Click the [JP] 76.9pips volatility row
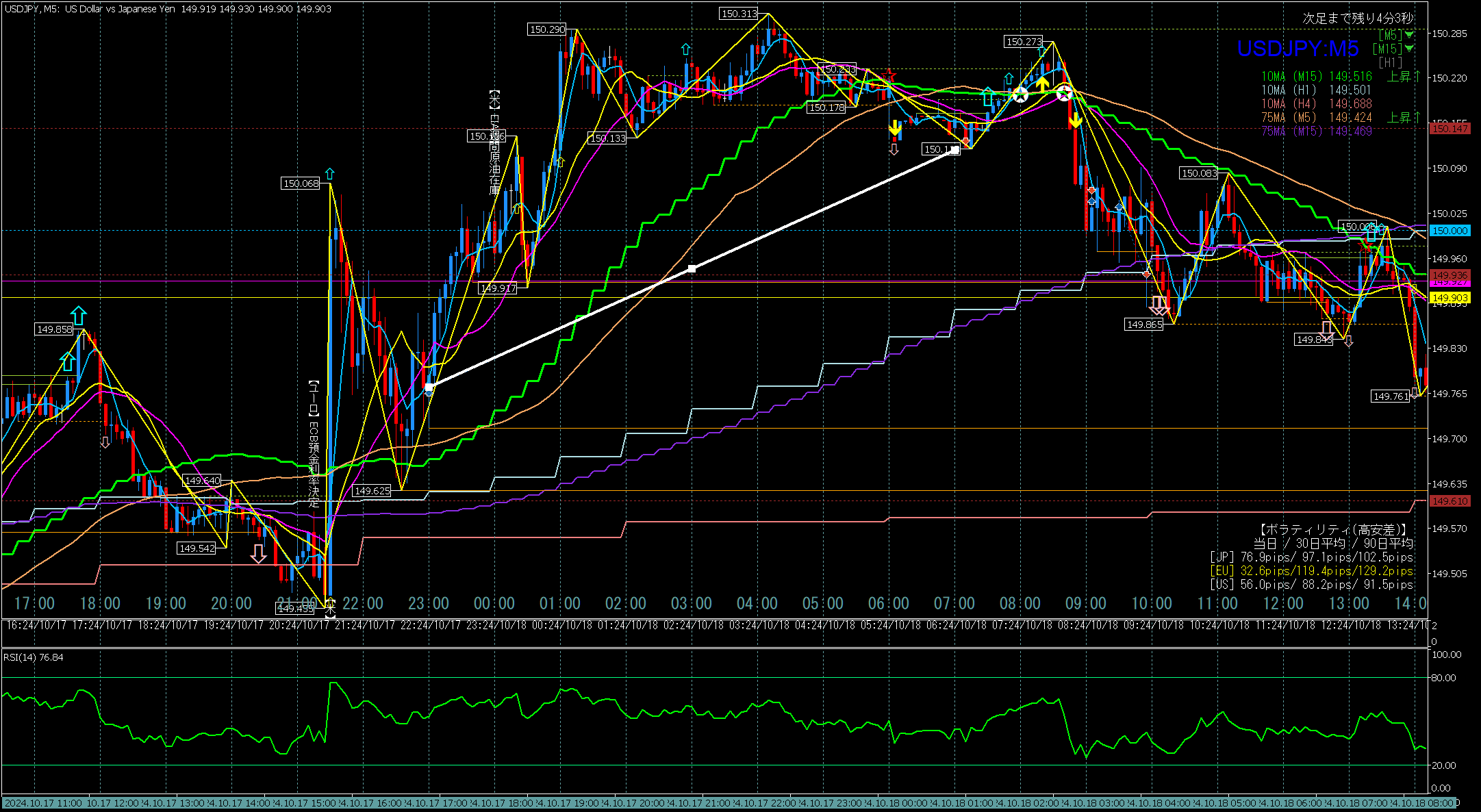Screen dimensions: 1481x812 tap(1311, 557)
